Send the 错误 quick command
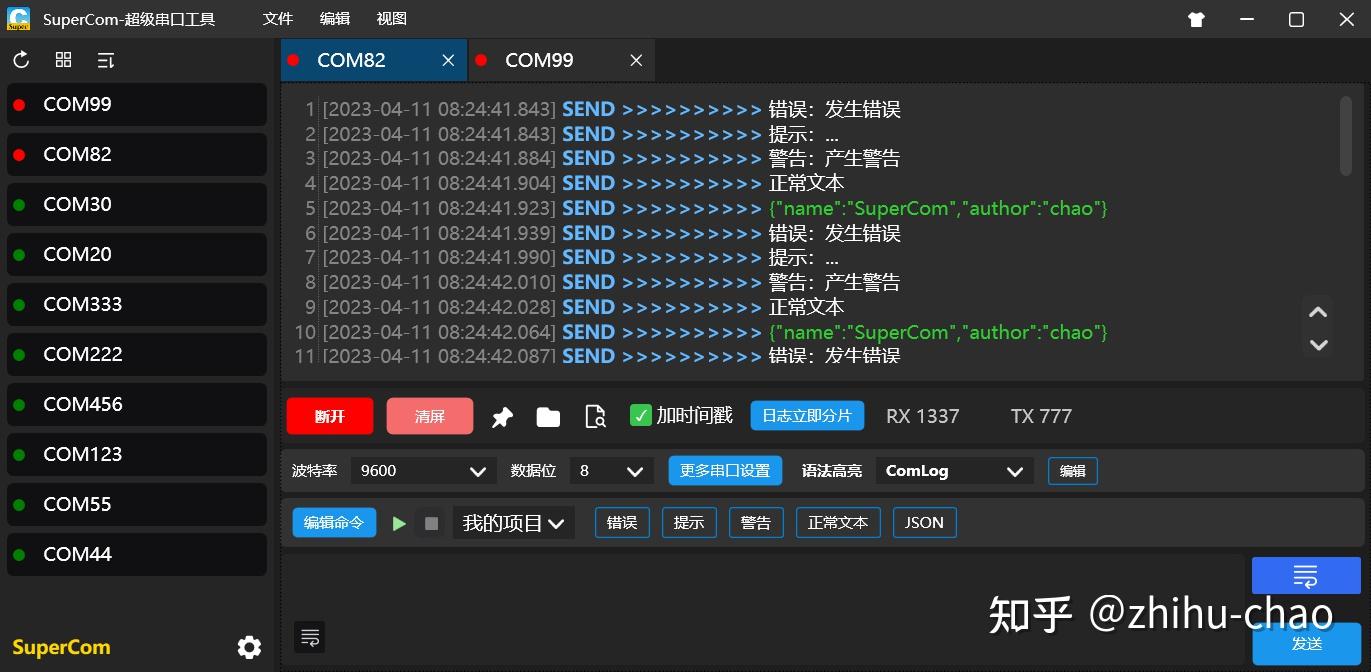Image resolution: width=1371 pixels, height=672 pixels. [621, 522]
